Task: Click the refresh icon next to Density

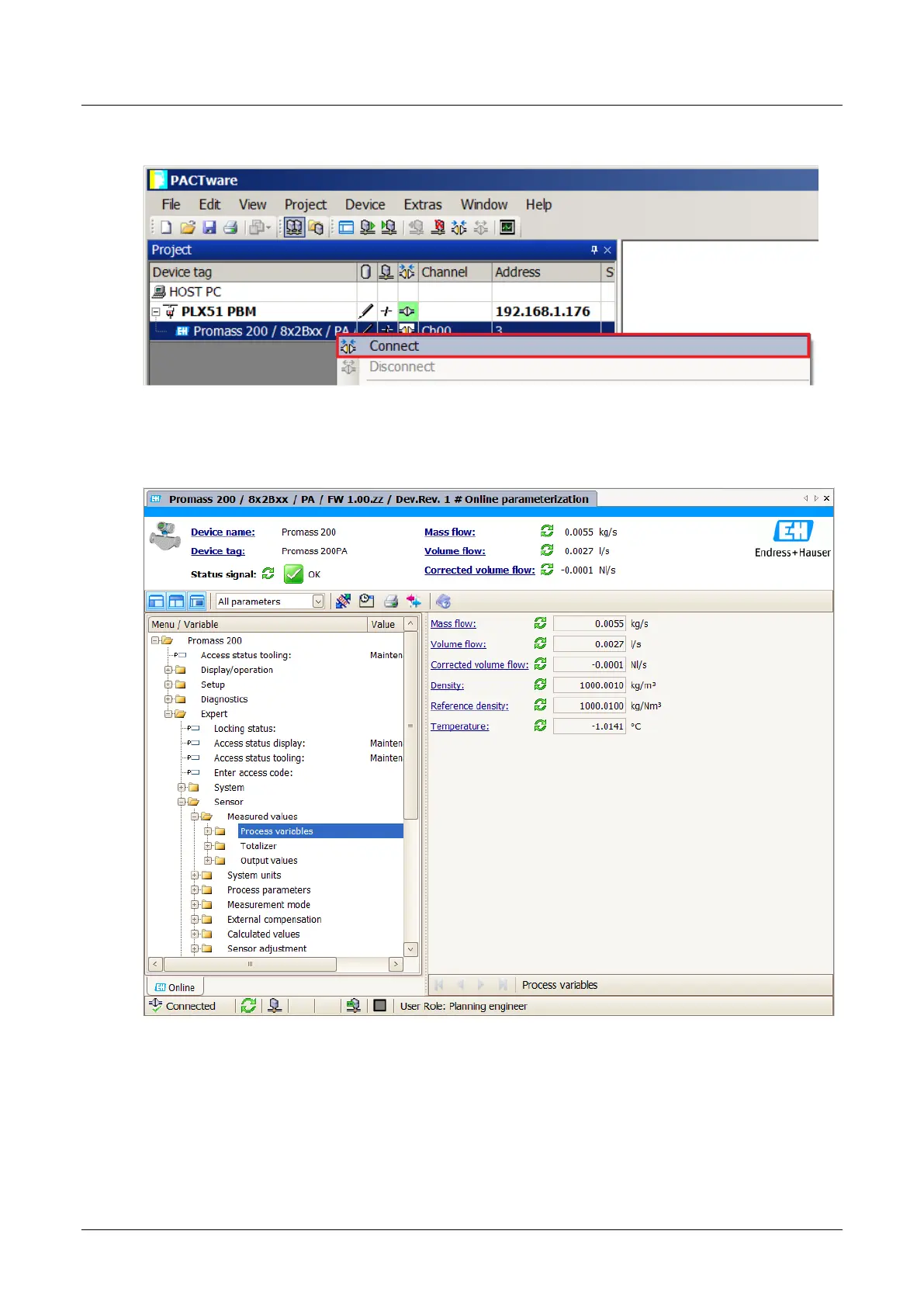Action: click(540, 685)
